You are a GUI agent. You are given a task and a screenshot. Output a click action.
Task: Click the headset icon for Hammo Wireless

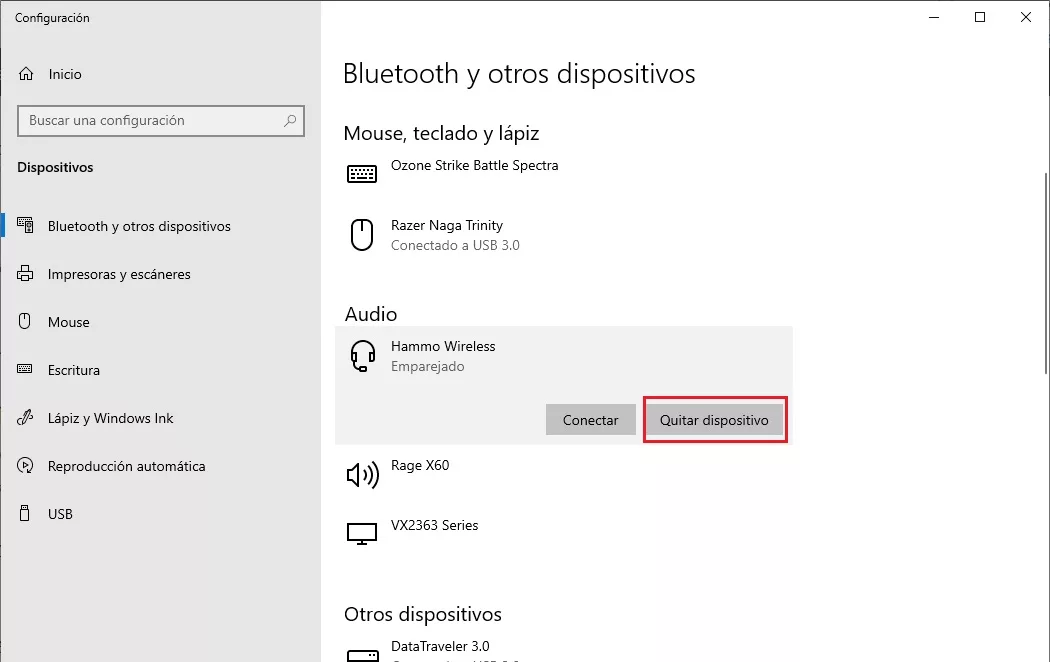(361, 356)
